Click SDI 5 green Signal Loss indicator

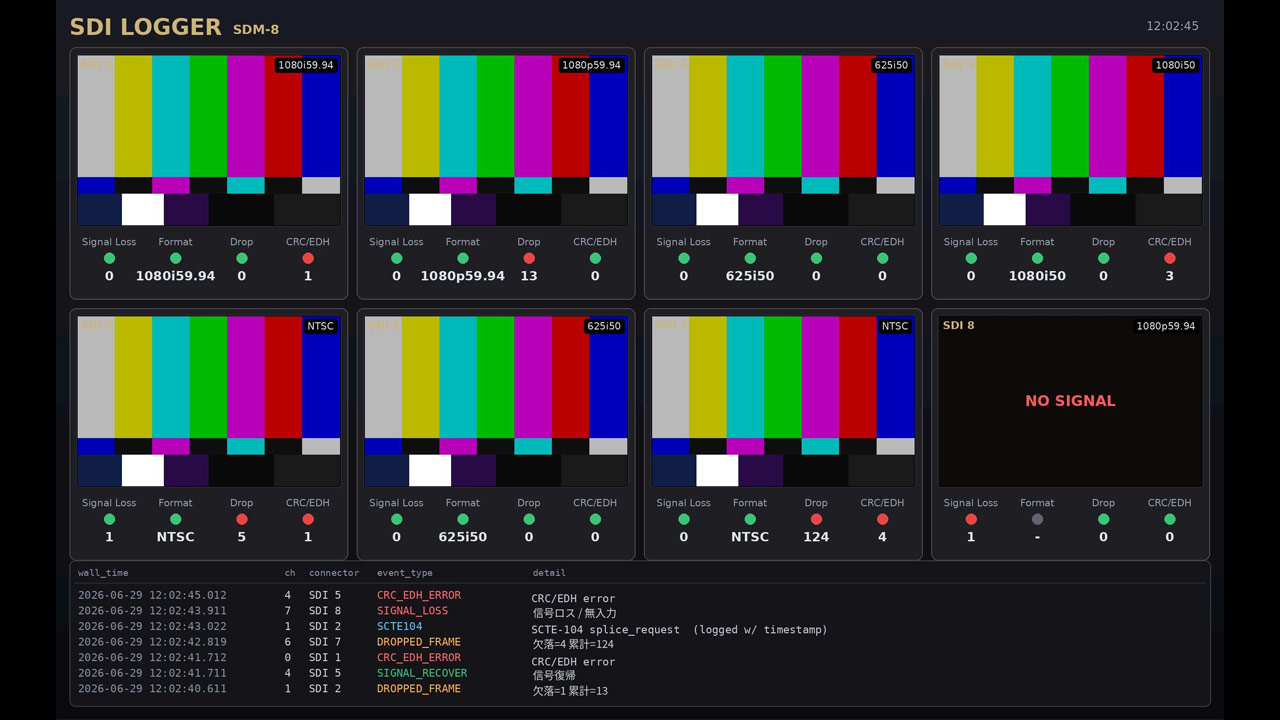[x=109, y=519]
